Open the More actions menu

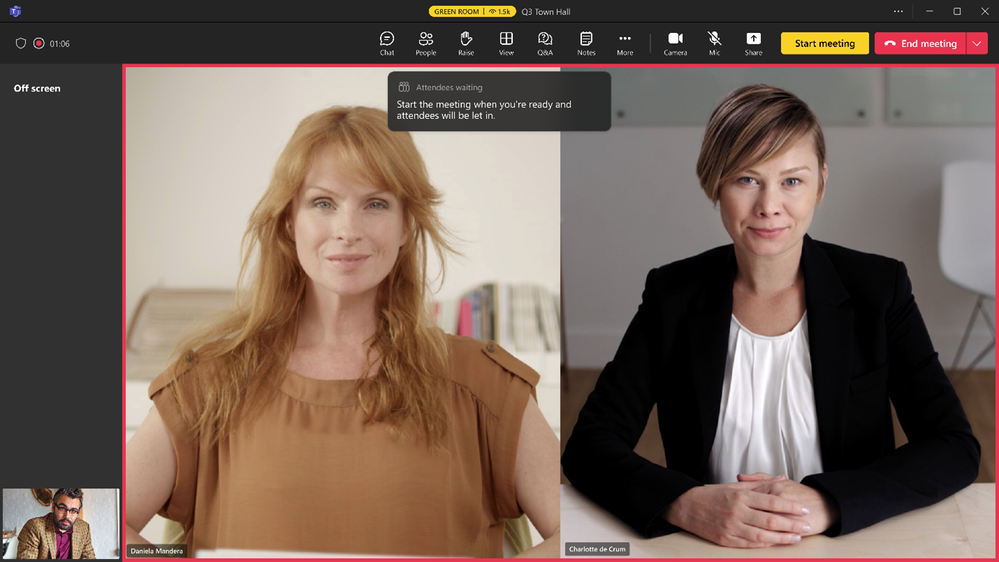click(x=624, y=43)
